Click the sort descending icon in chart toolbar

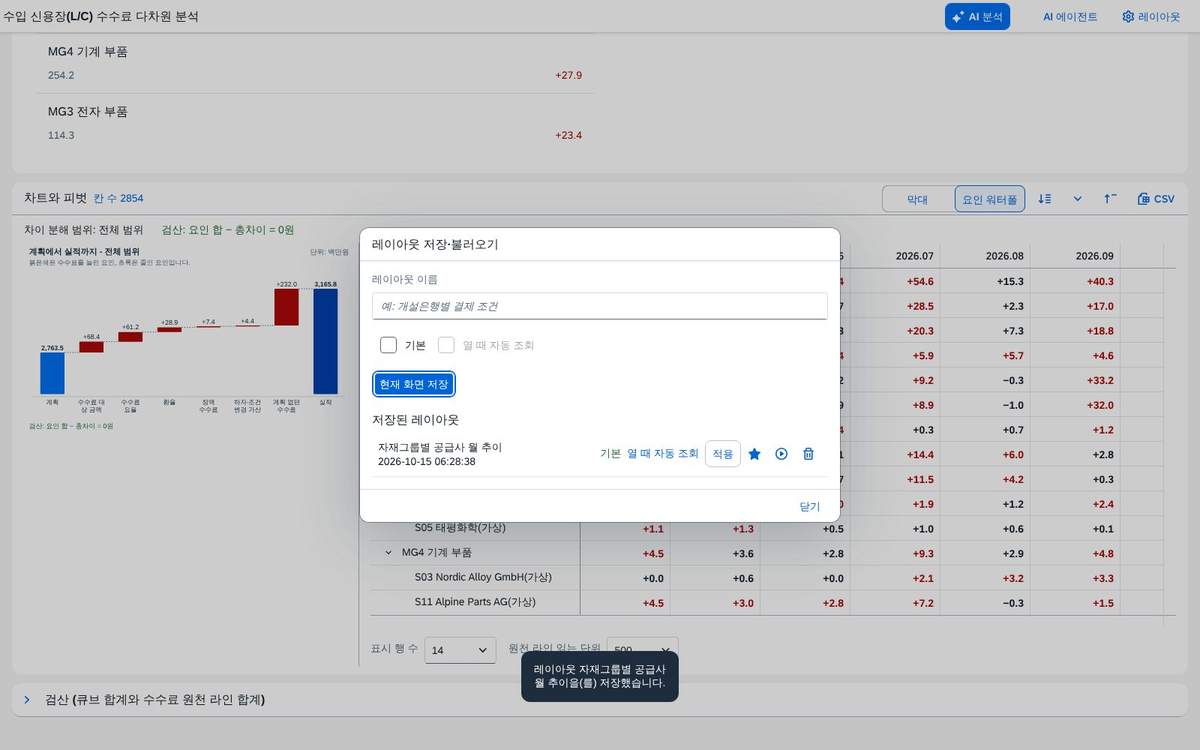(1045, 199)
